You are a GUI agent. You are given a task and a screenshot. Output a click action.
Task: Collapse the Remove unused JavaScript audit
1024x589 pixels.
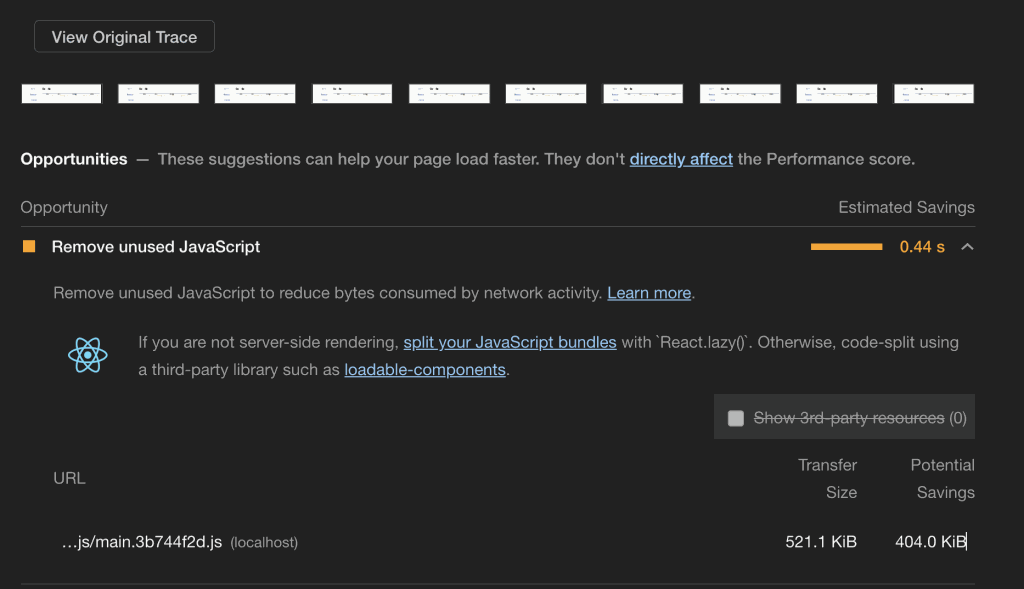coord(967,247)
